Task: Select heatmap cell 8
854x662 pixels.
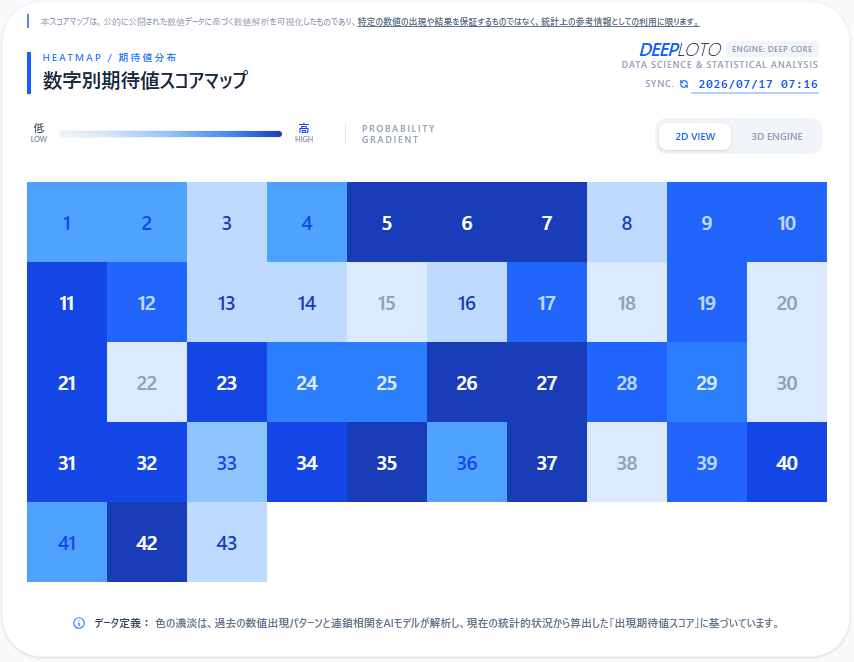Action: click(x=627, y=222)
